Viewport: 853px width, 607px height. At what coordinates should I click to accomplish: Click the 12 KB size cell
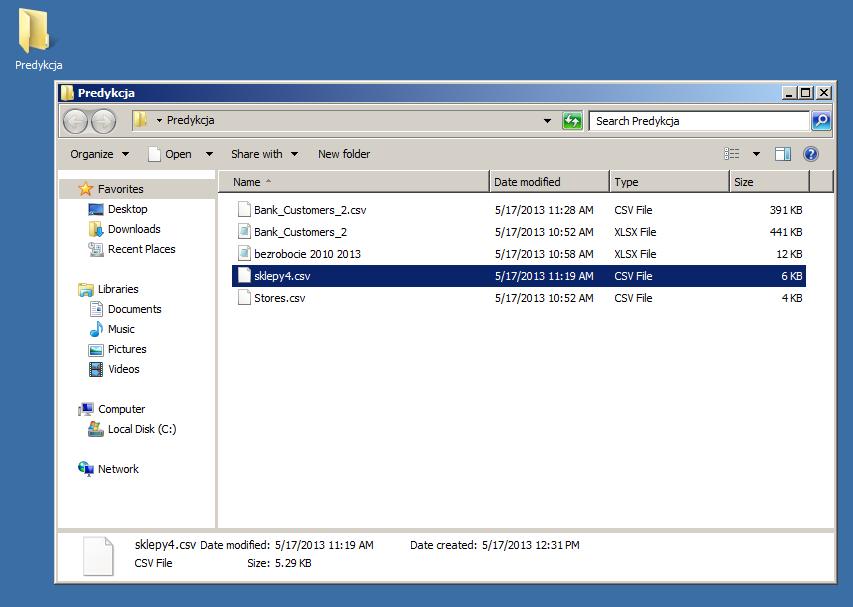789,254
